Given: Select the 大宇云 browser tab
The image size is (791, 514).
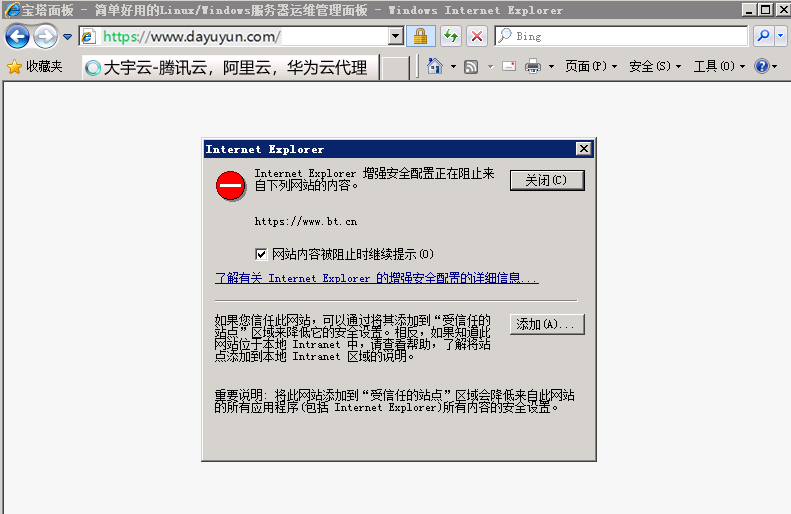Looking at the screenshot, I should tap(231, 68).
